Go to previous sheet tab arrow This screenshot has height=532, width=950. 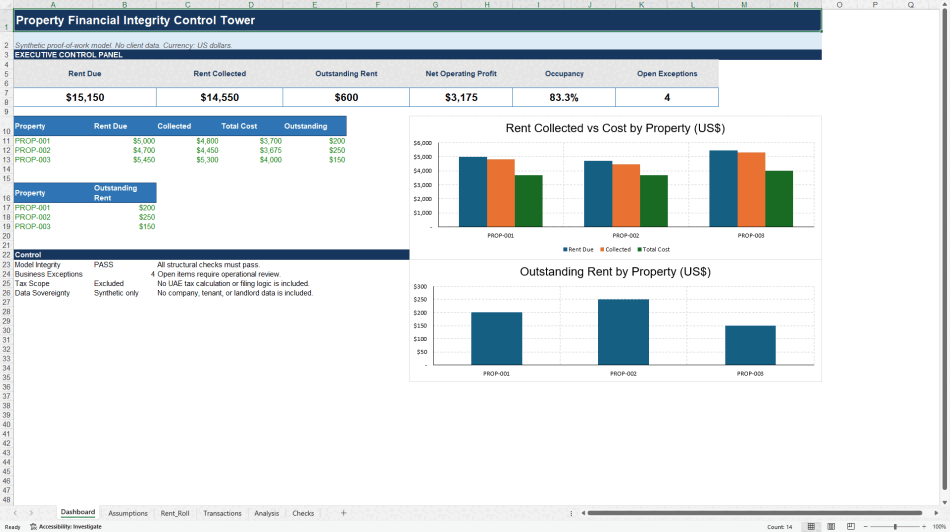(15, 513)
